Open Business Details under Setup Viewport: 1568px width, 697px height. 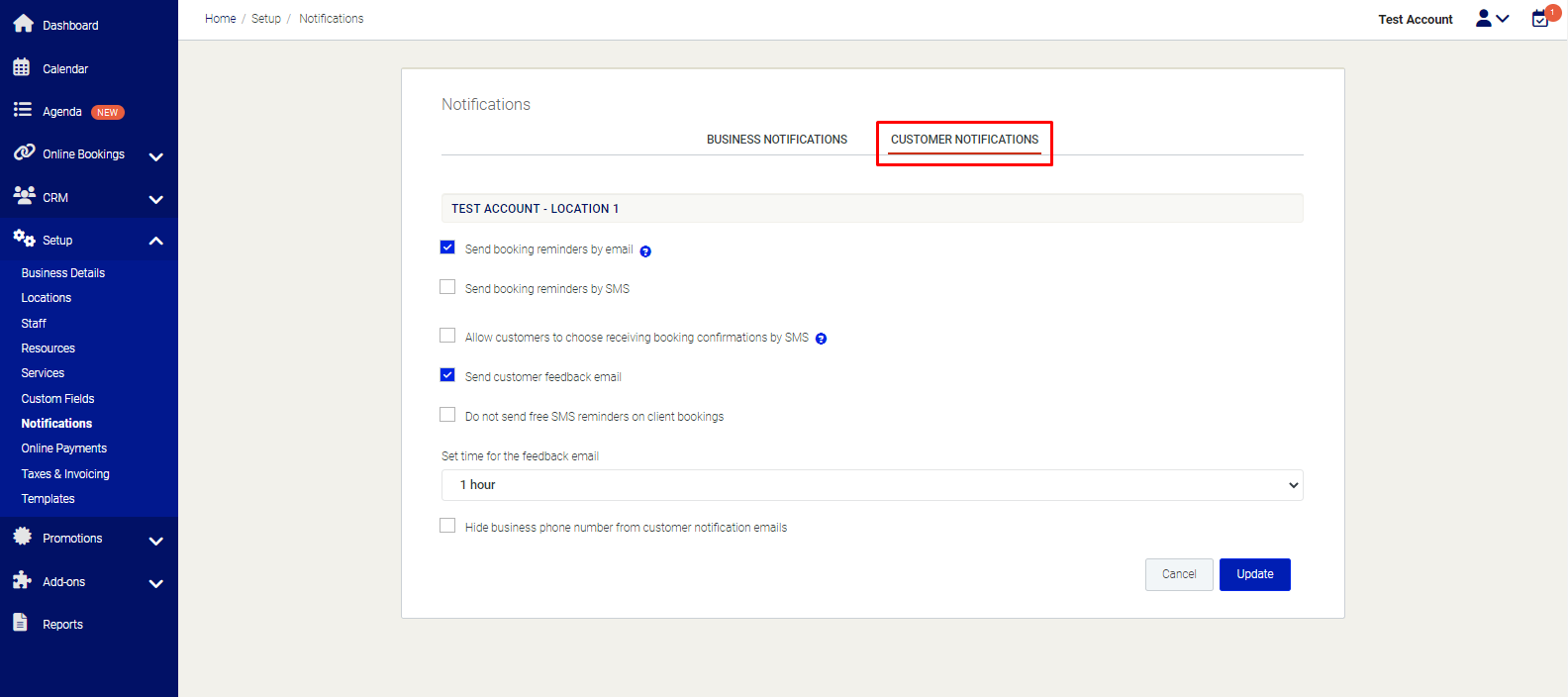pos(63,273)
